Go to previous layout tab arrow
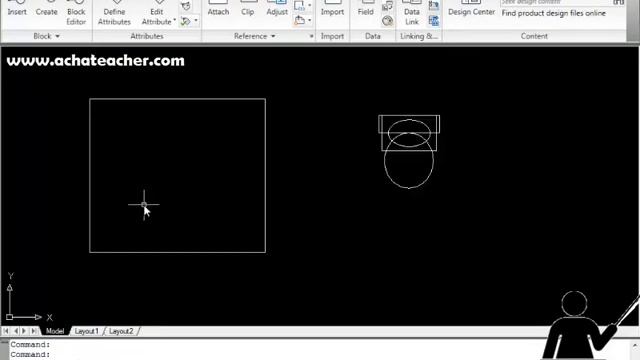This screenshot has width=640, height=360. click(x=16, y=331)
